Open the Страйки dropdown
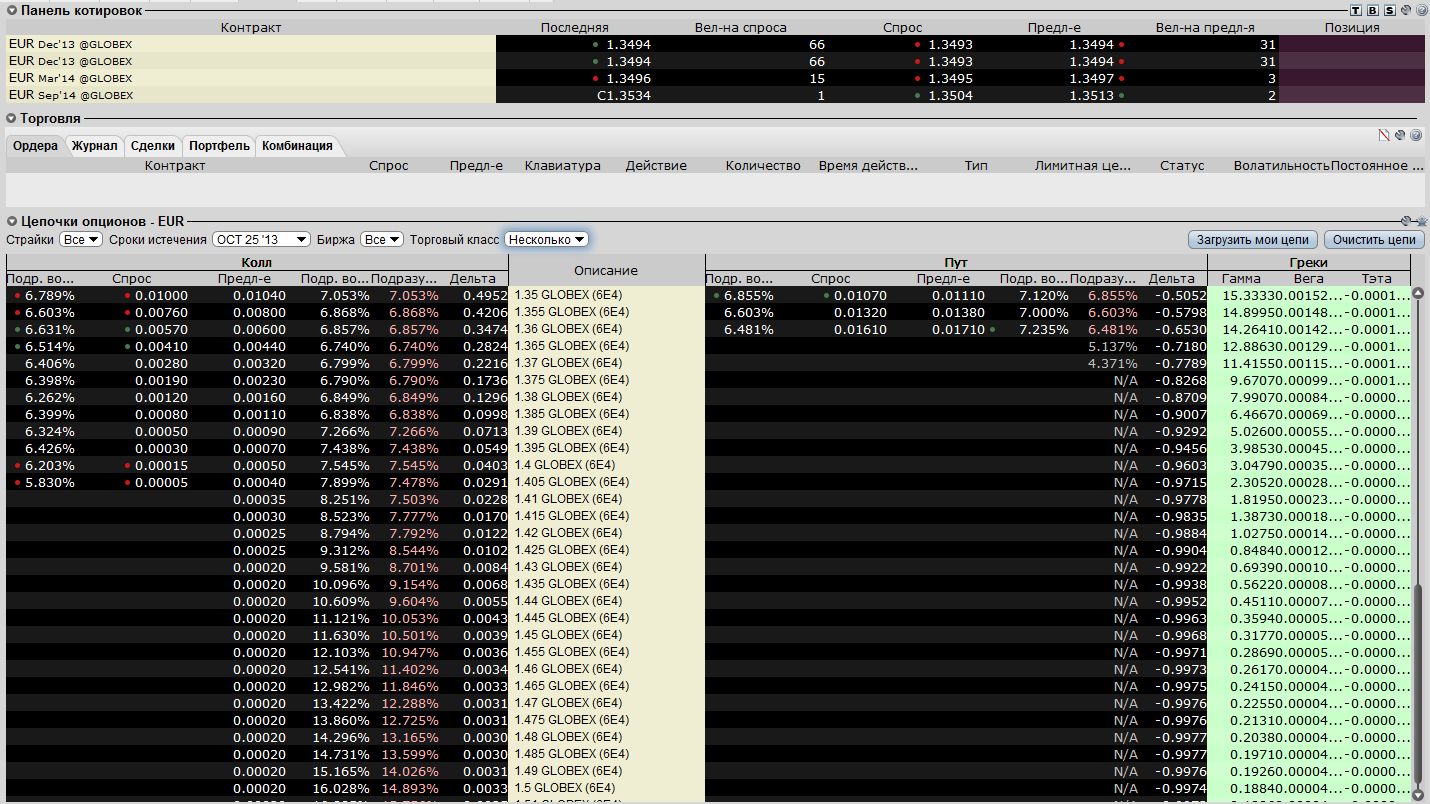The width and height of the screenshot is (1430, 804). click(81, 240)
